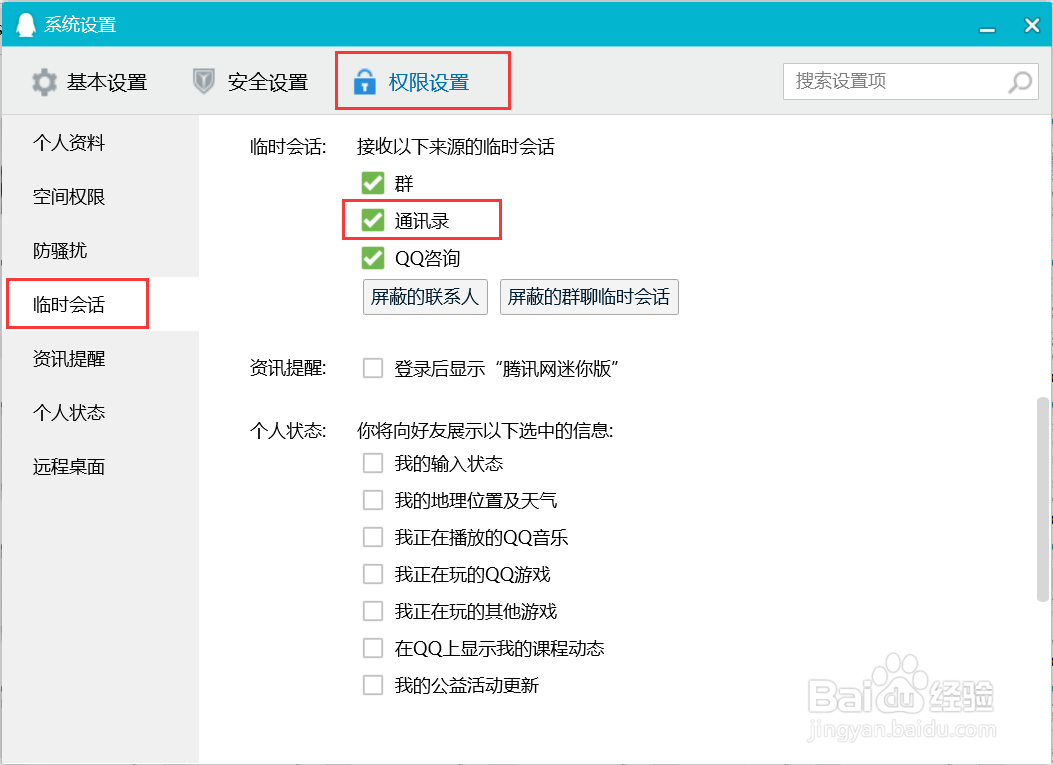Enable 登录后显示腾讯网迷你版
The width and height of the screenshot is (1053, 765).
[x=372, y=367]
